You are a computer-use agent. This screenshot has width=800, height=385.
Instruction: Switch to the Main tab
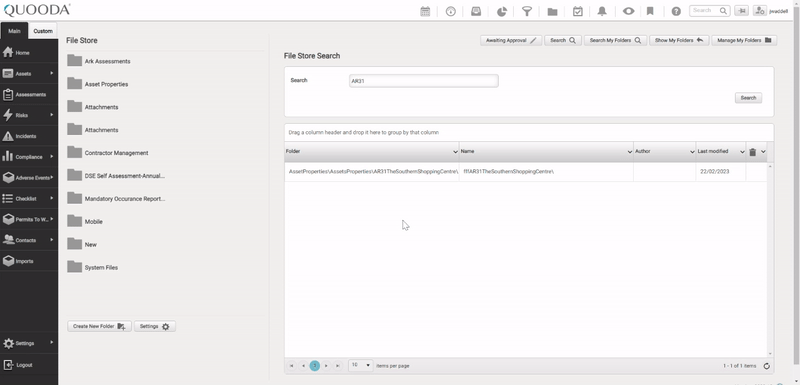(x=14, y=31)
